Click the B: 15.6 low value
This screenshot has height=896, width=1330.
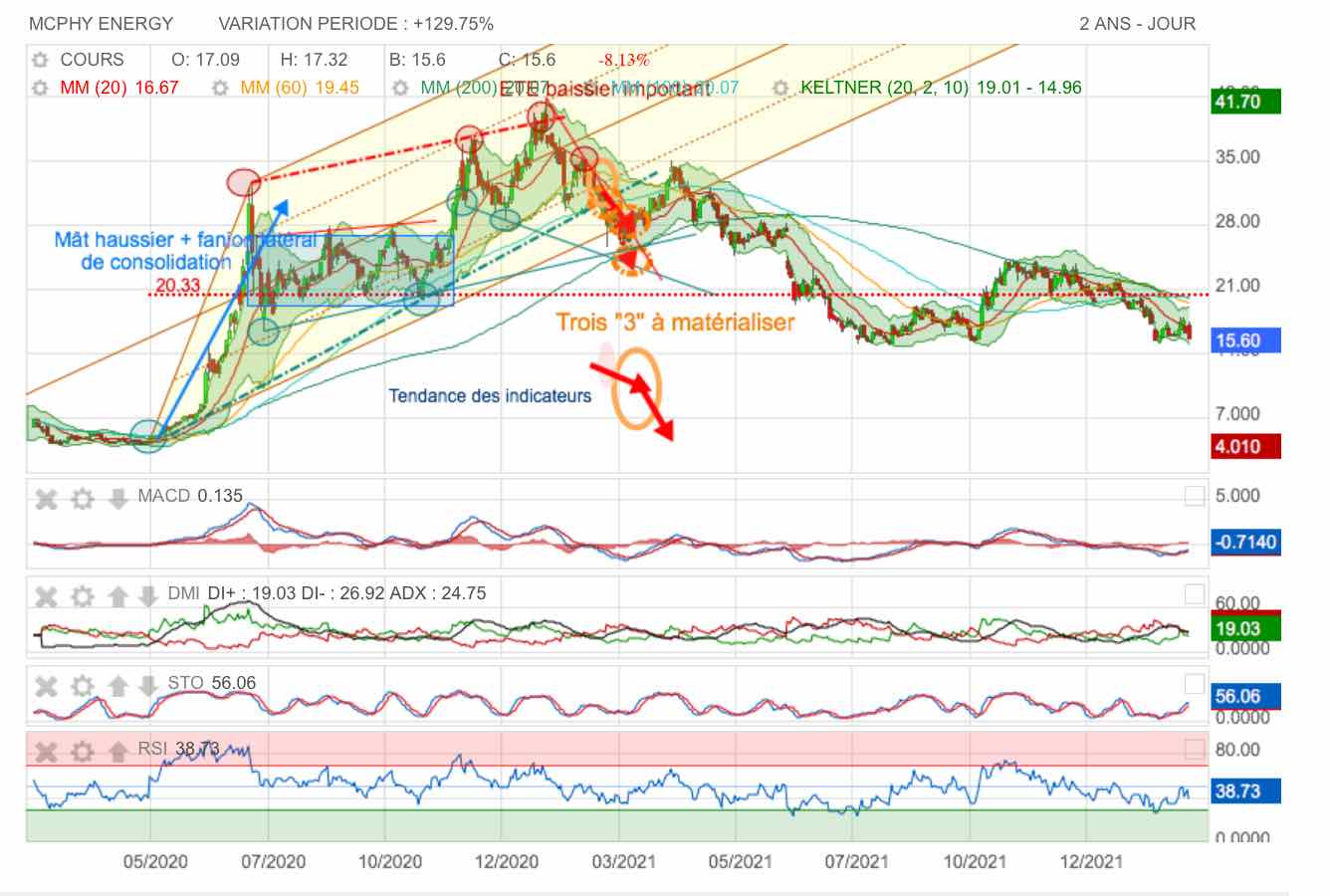pos(417,60)
